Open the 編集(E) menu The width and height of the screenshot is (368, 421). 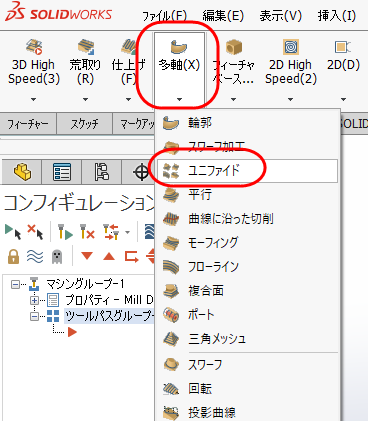coord(223,16)
